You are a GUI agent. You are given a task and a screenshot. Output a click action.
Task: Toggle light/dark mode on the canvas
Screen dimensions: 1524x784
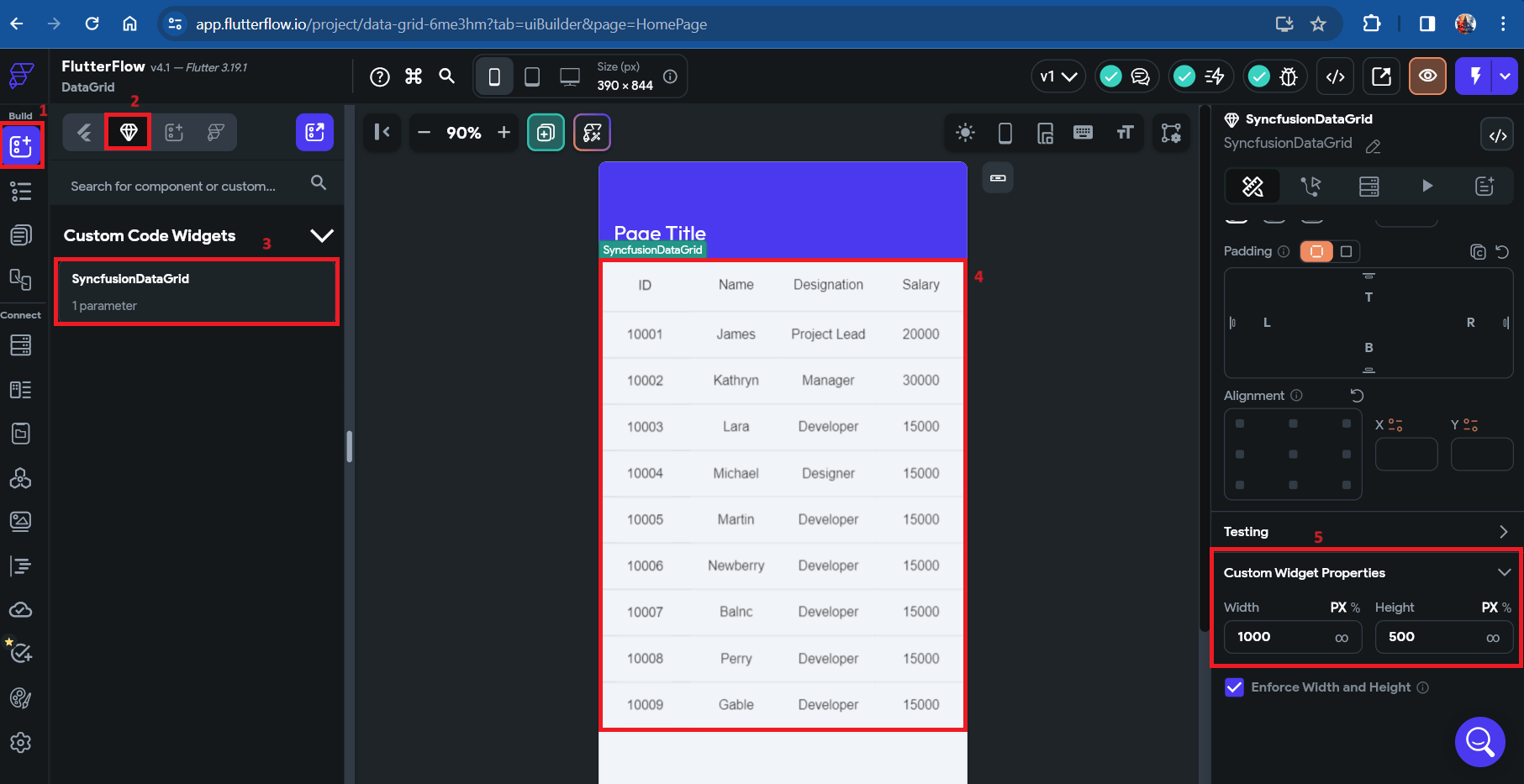965,132
